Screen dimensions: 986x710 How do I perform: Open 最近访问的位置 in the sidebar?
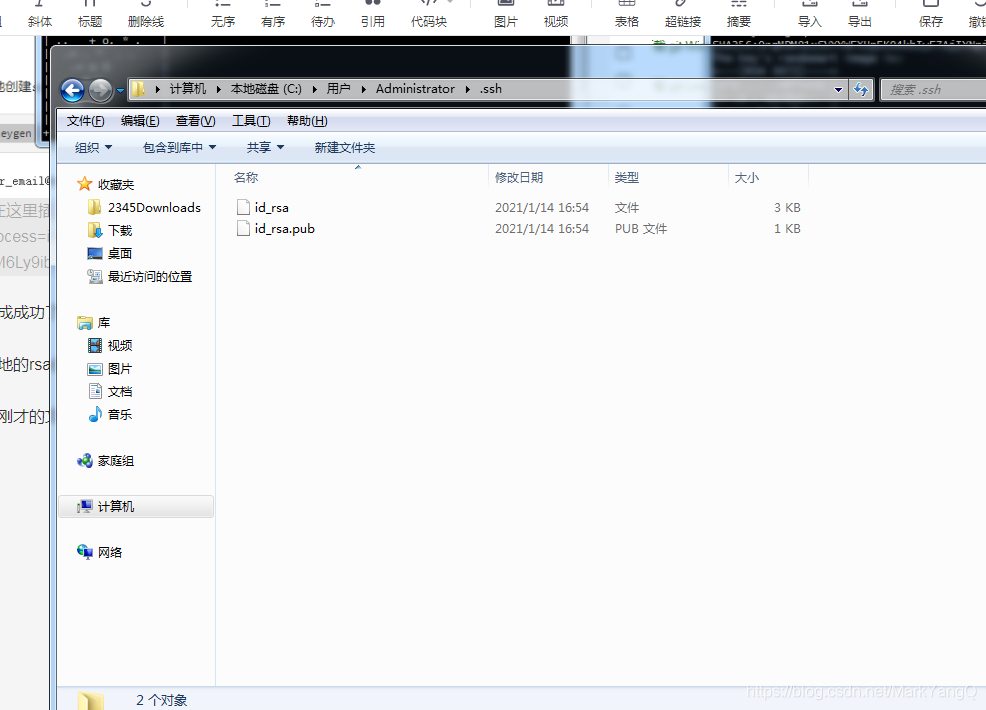click(150, 277)
